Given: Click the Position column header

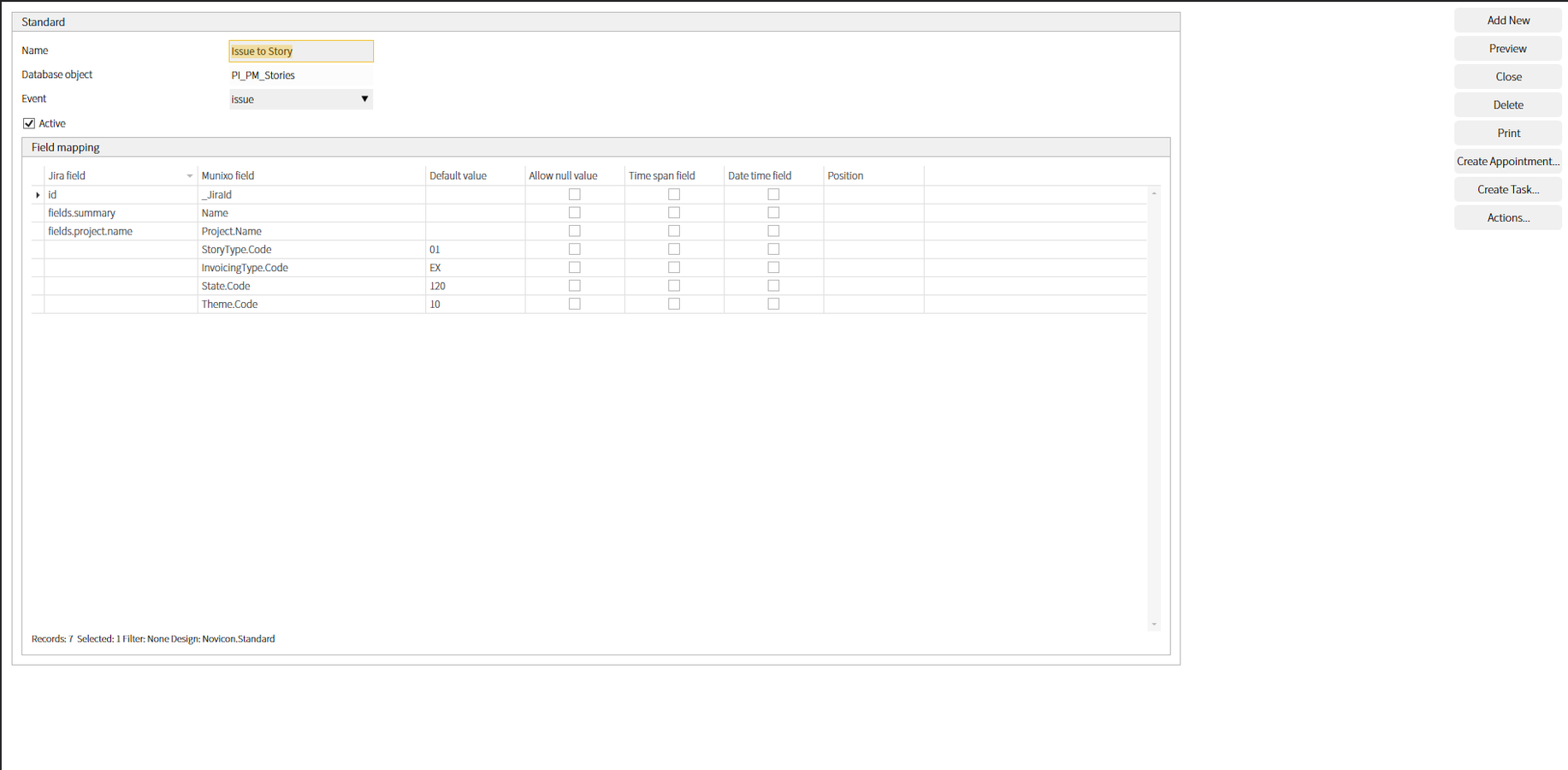Looking at the screenshot, I should coord(873,175).
